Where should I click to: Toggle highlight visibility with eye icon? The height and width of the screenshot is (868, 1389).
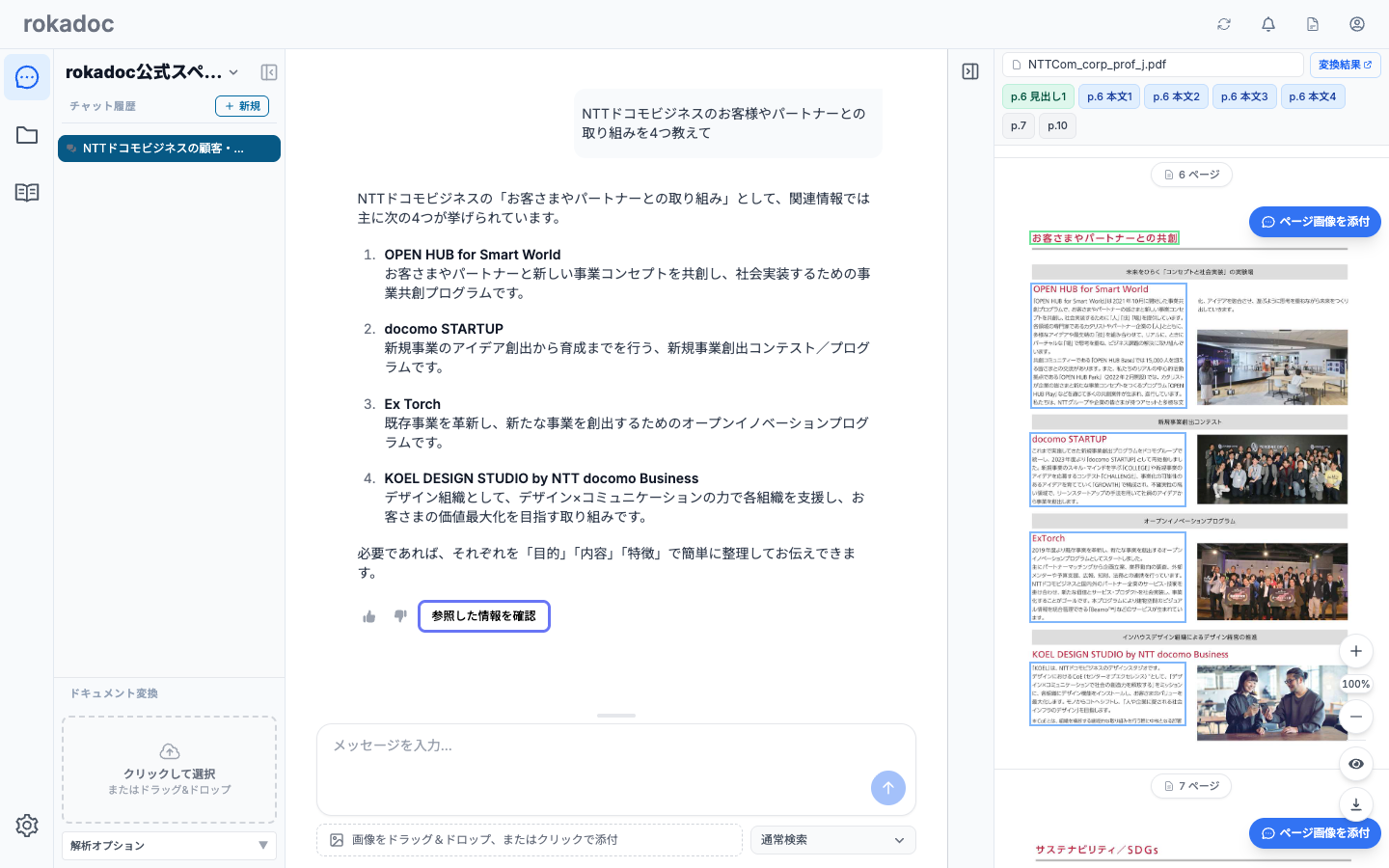[x=1356, y=764]
